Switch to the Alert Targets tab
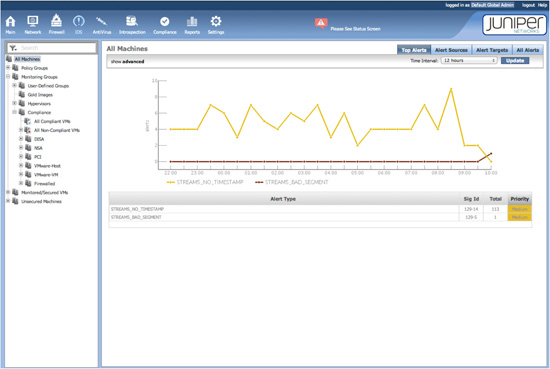550x369 pixels. pyautogui.click(x=492, y=50)
